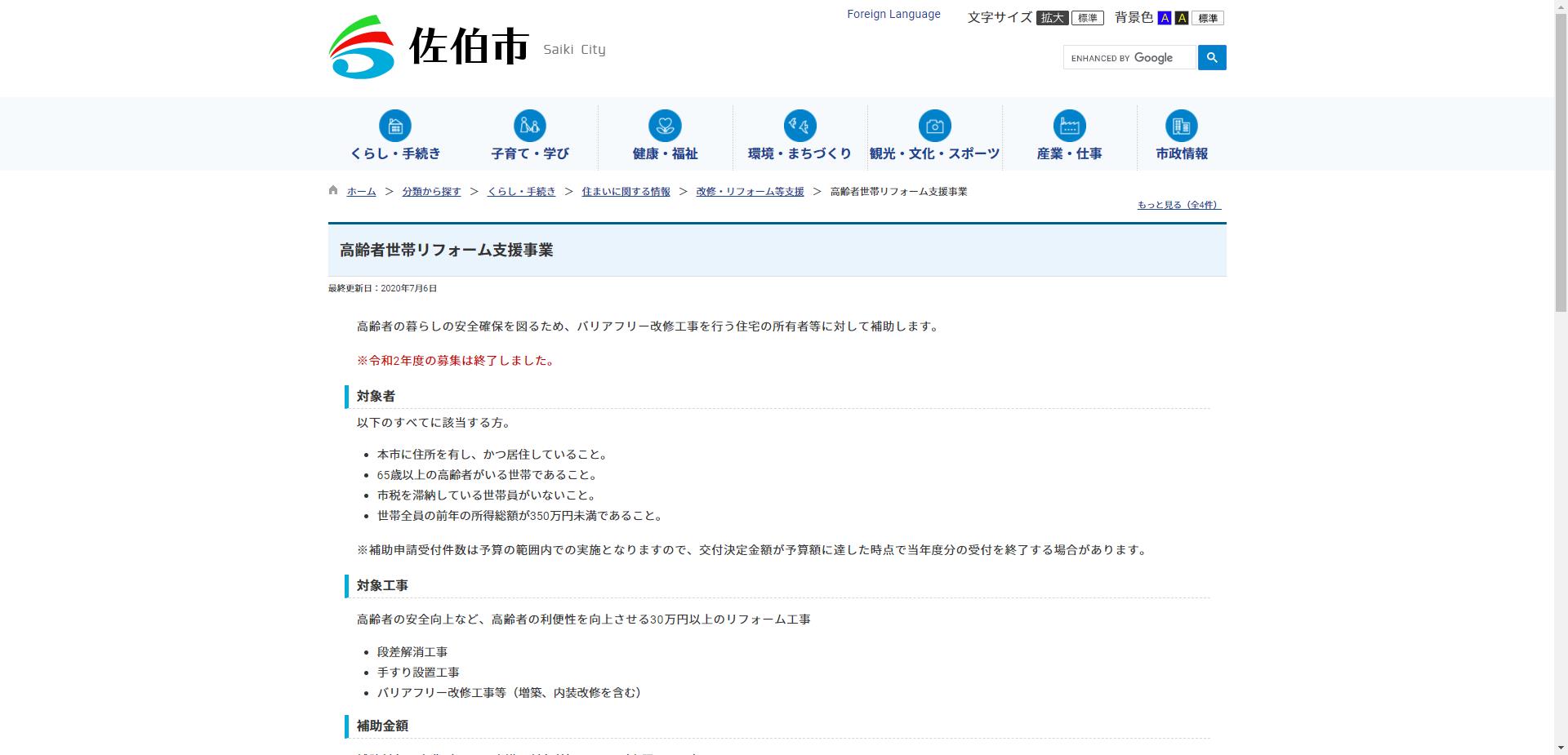Reset text size to 標準
The width and height of the screenshot is (1568, 755).
1087,17
